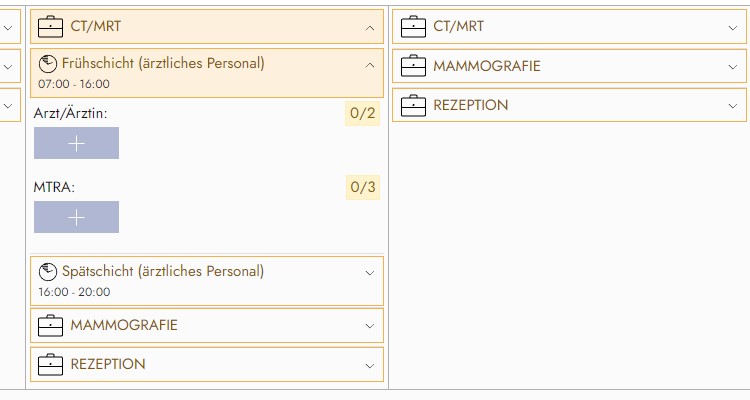Add a person to Arzt/Ärztin with plus button
The image size is (750, 400).
click(x=76, y=143)
